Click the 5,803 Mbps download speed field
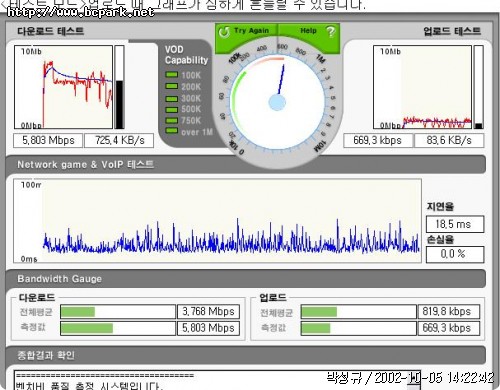The image size is (500, 390). pyautogui.click(x=48, y=140)
